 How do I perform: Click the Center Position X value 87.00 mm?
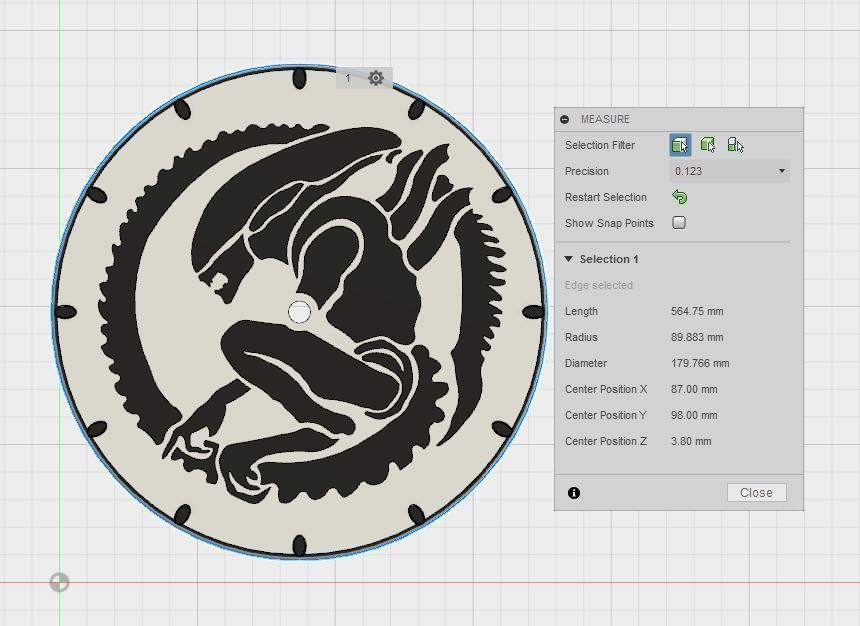pyautogui.click(x=694, y=390)
